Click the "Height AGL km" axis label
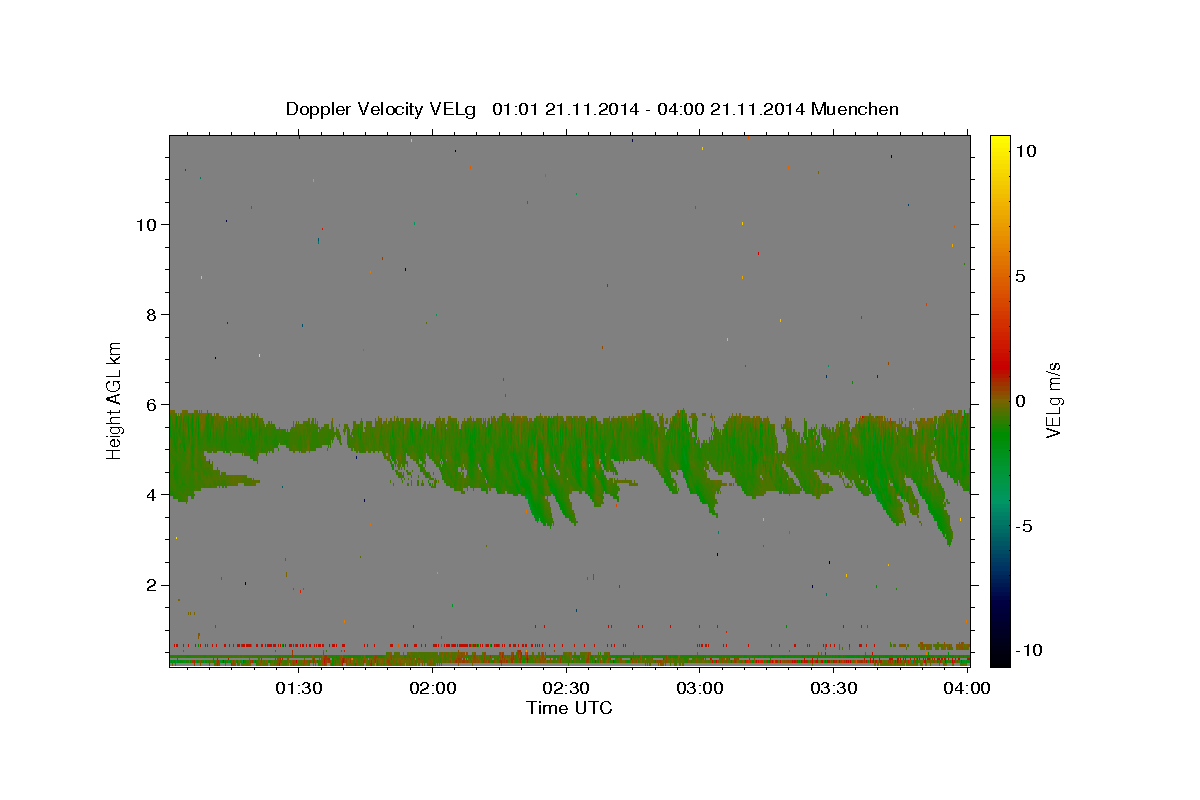Screen dimensions: 1200x800 tap(115, 399)
